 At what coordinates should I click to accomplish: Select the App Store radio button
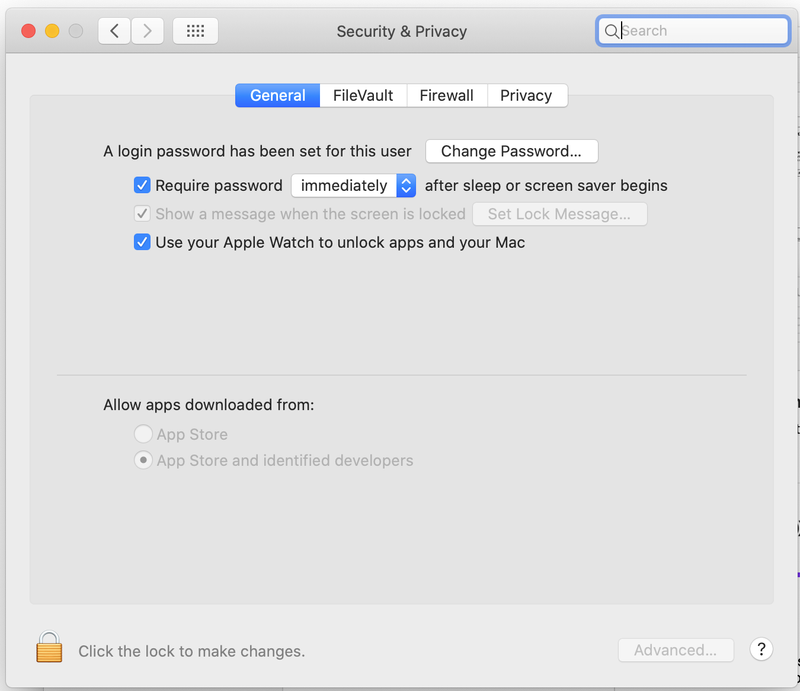(x=143, y=434)
